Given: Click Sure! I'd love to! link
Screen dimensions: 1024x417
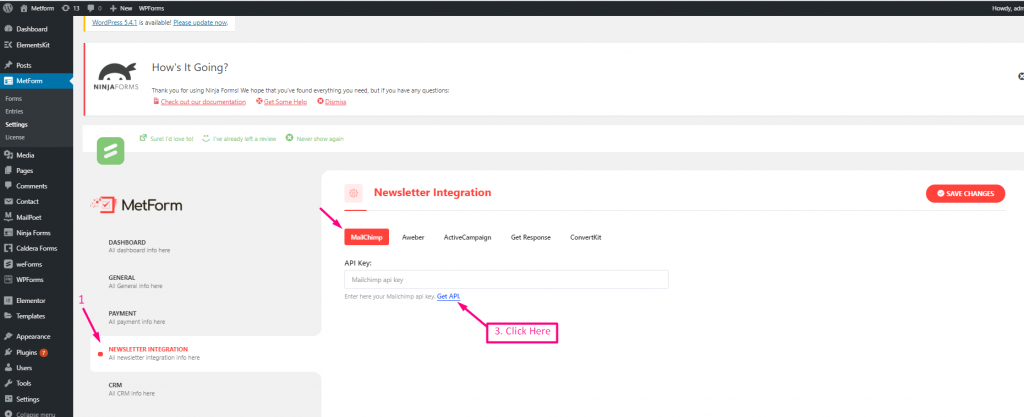Looking at the screenshot, I should (172, 138).
